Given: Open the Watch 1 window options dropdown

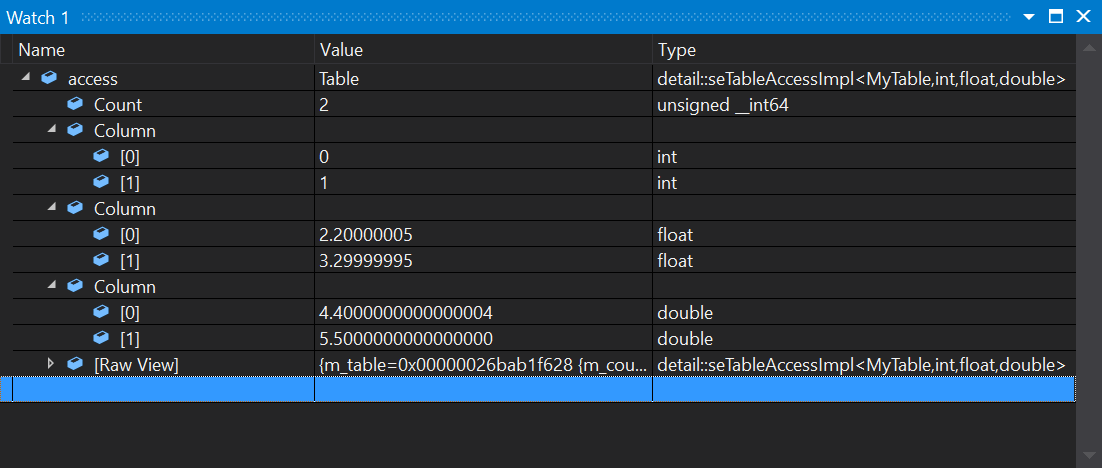Looking at the screenshot, I should 1030,17.
